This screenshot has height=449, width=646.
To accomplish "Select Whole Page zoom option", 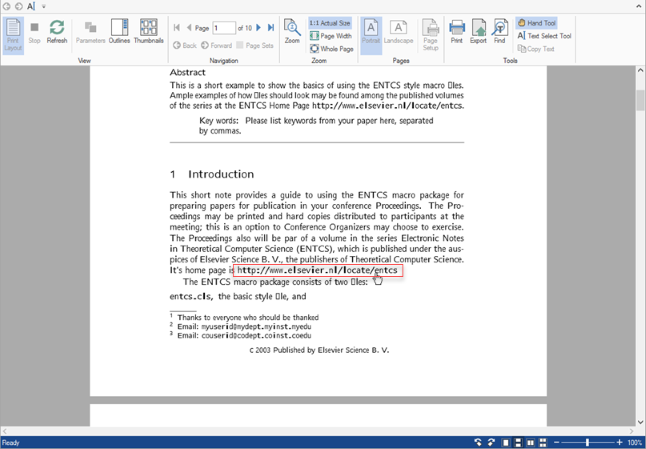I will 331,49.
